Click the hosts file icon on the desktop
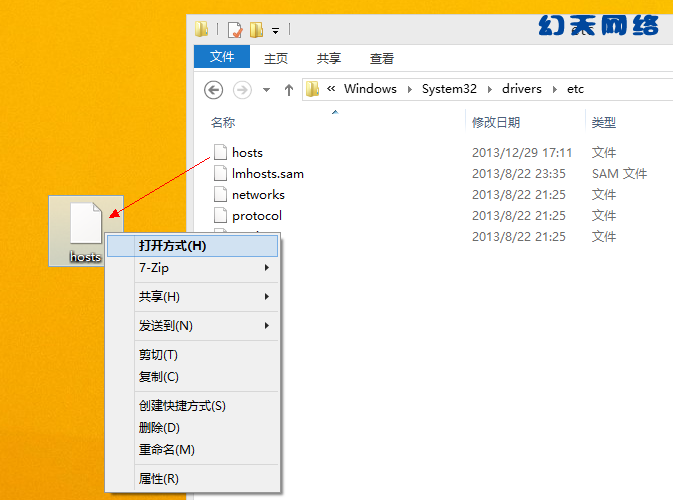Screen dimensions: 673x500 [85, 224]
